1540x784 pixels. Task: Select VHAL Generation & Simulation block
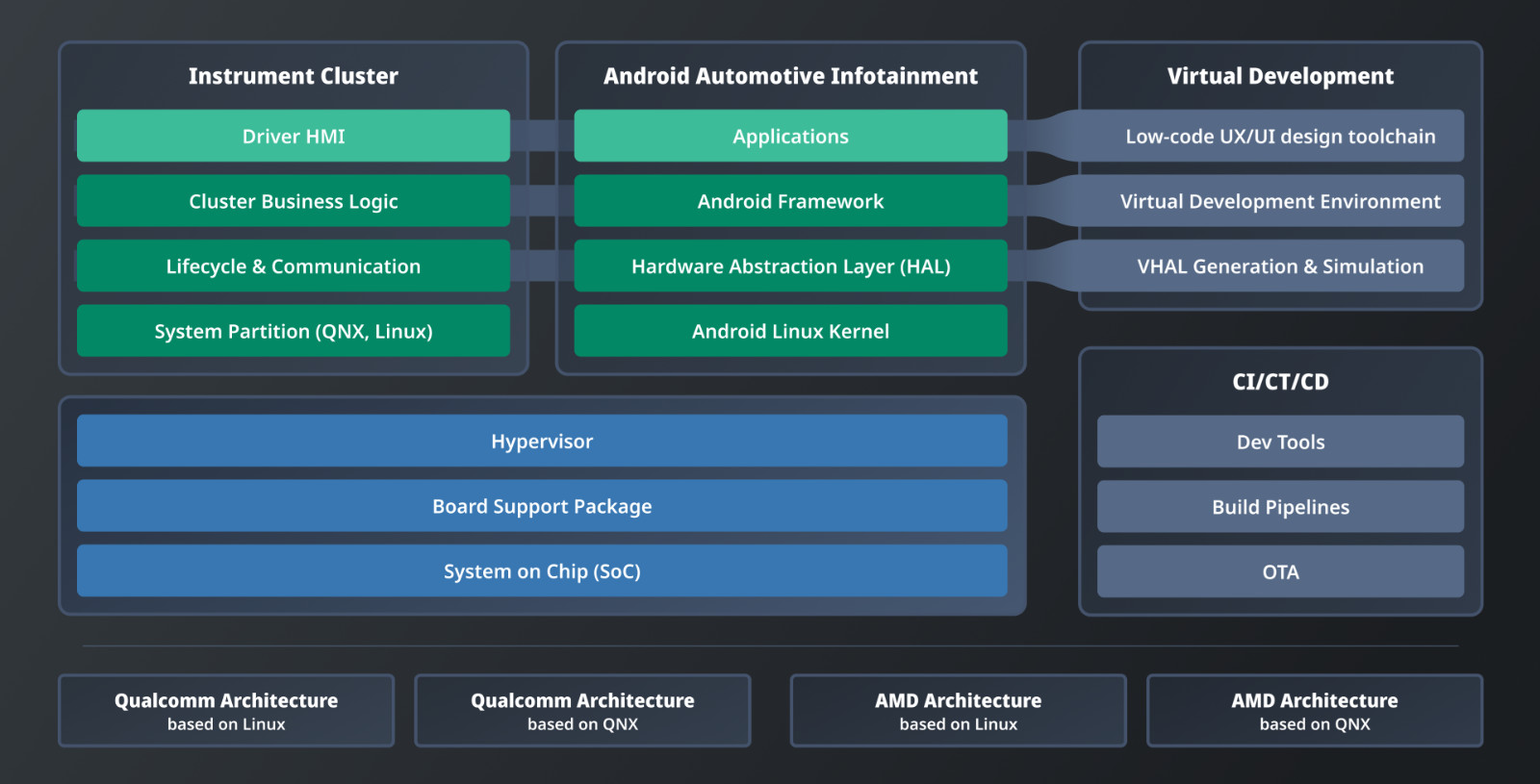pyautogui.click(x=1280, y=266)
